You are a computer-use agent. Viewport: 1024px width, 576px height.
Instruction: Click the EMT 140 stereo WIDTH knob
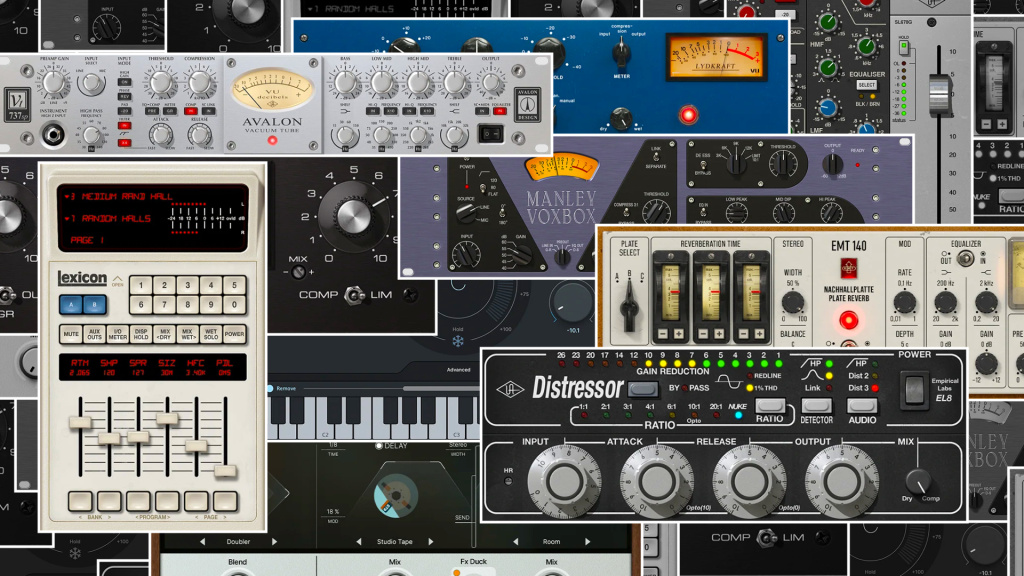[792, 302]
